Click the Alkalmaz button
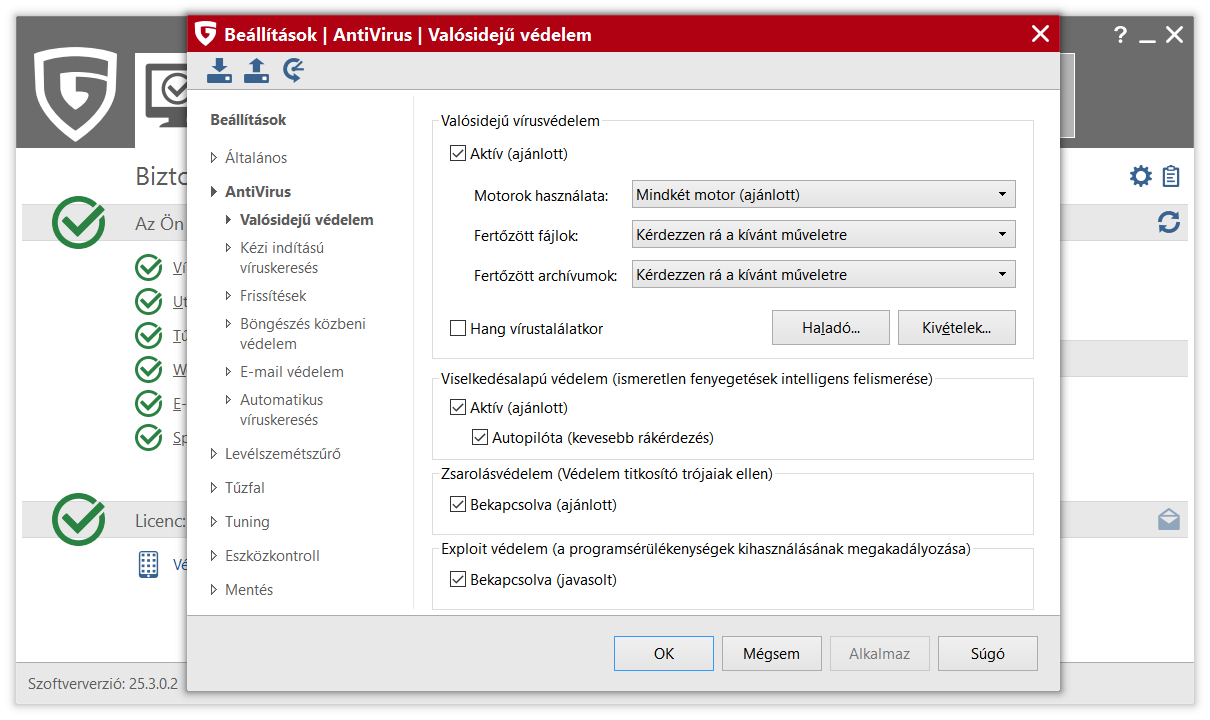The image size is (1210, 720). coord(880,654)
